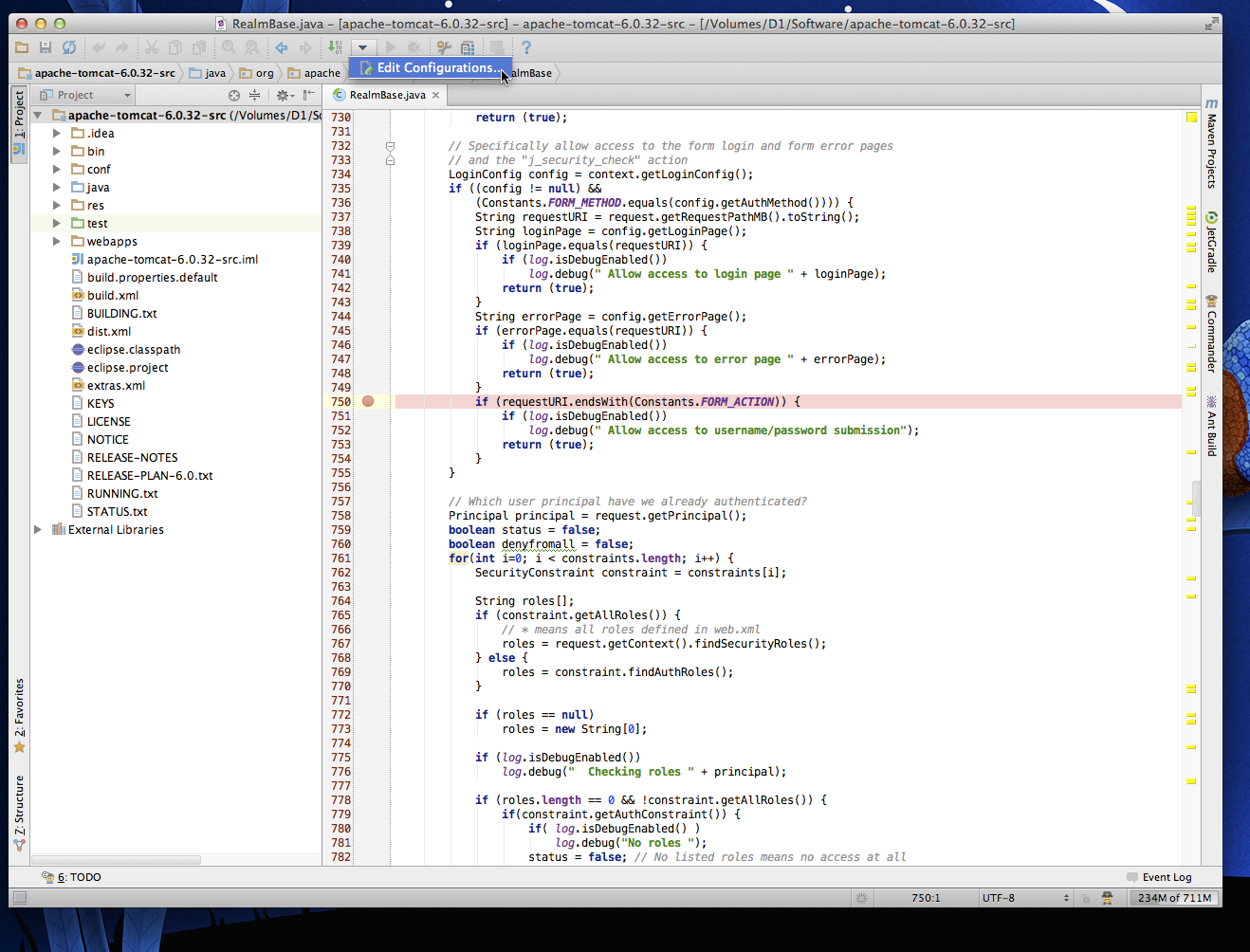Open the JetGradle side tab

(x=1211, y=243)
